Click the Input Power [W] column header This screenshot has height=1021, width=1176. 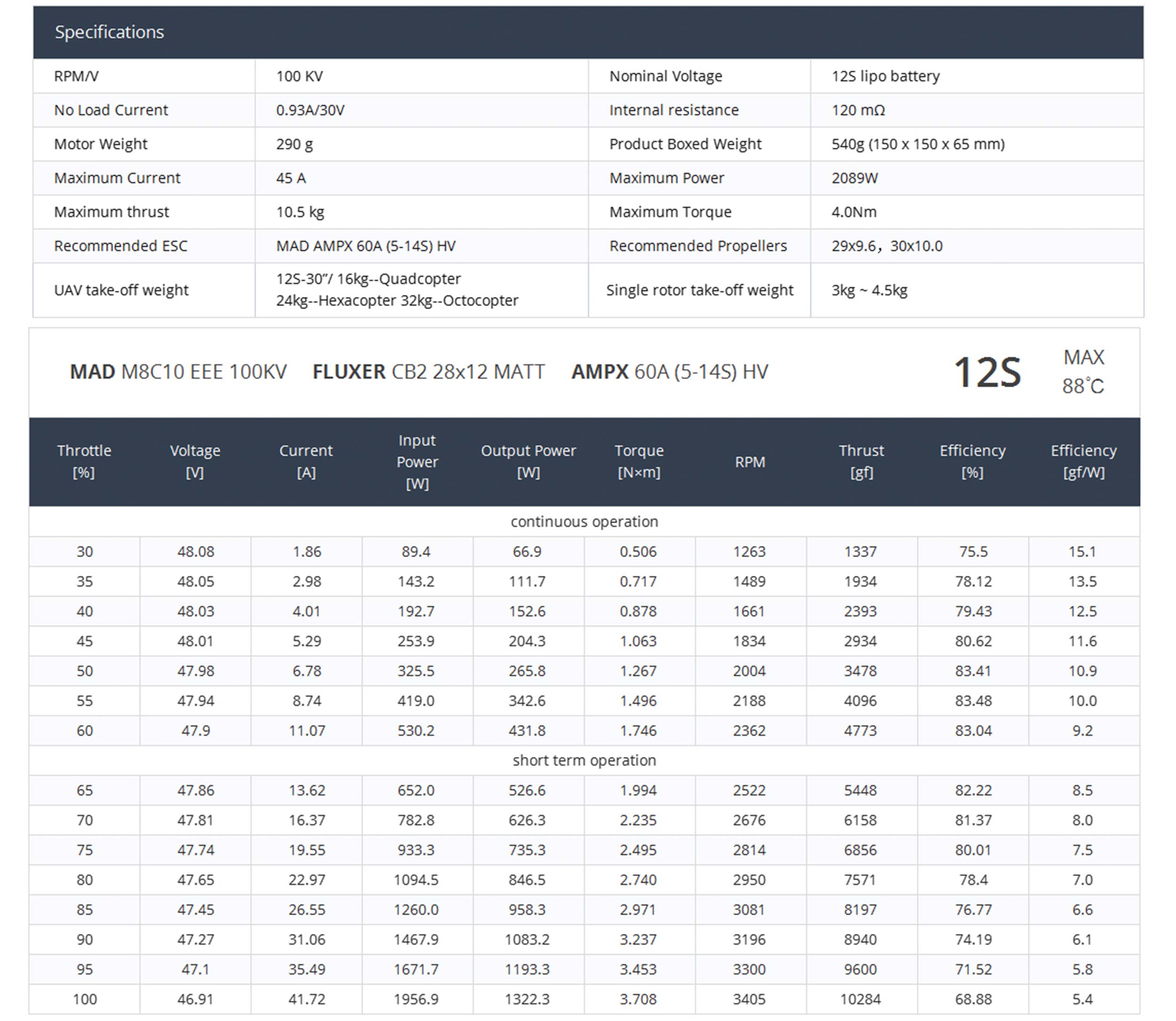pyautogui.click(x=417, y=462)
